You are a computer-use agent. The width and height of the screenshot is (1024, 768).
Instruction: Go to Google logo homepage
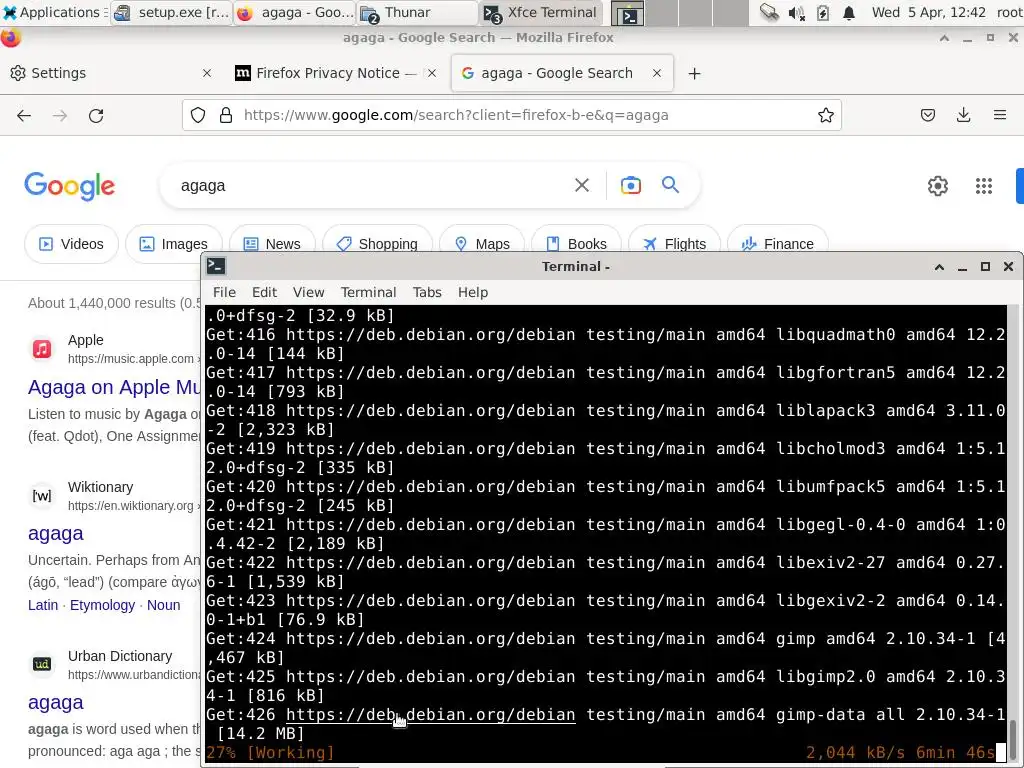69,186
